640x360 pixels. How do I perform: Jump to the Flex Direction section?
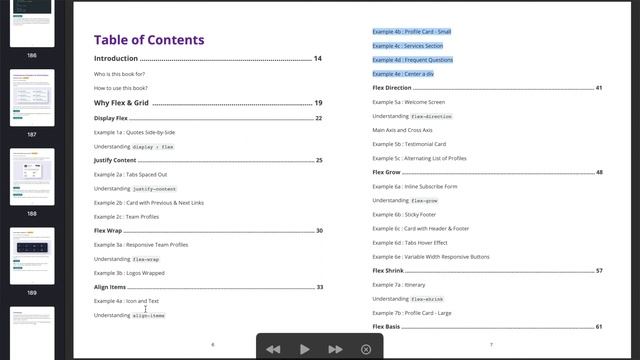click(x=487, y=88)
